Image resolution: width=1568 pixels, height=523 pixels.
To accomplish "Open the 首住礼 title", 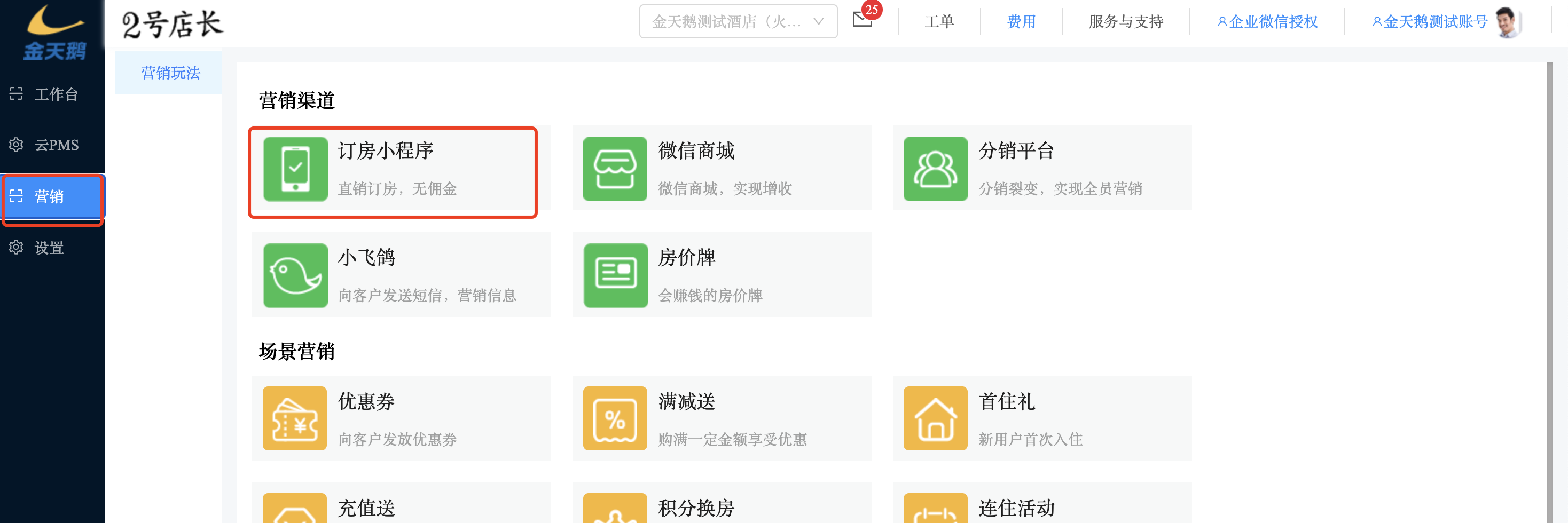I will [1007, 401].
